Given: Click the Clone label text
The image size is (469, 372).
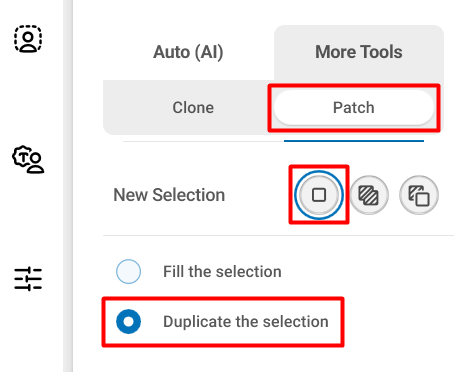Looking at the screenshot, I should (193, 108).
